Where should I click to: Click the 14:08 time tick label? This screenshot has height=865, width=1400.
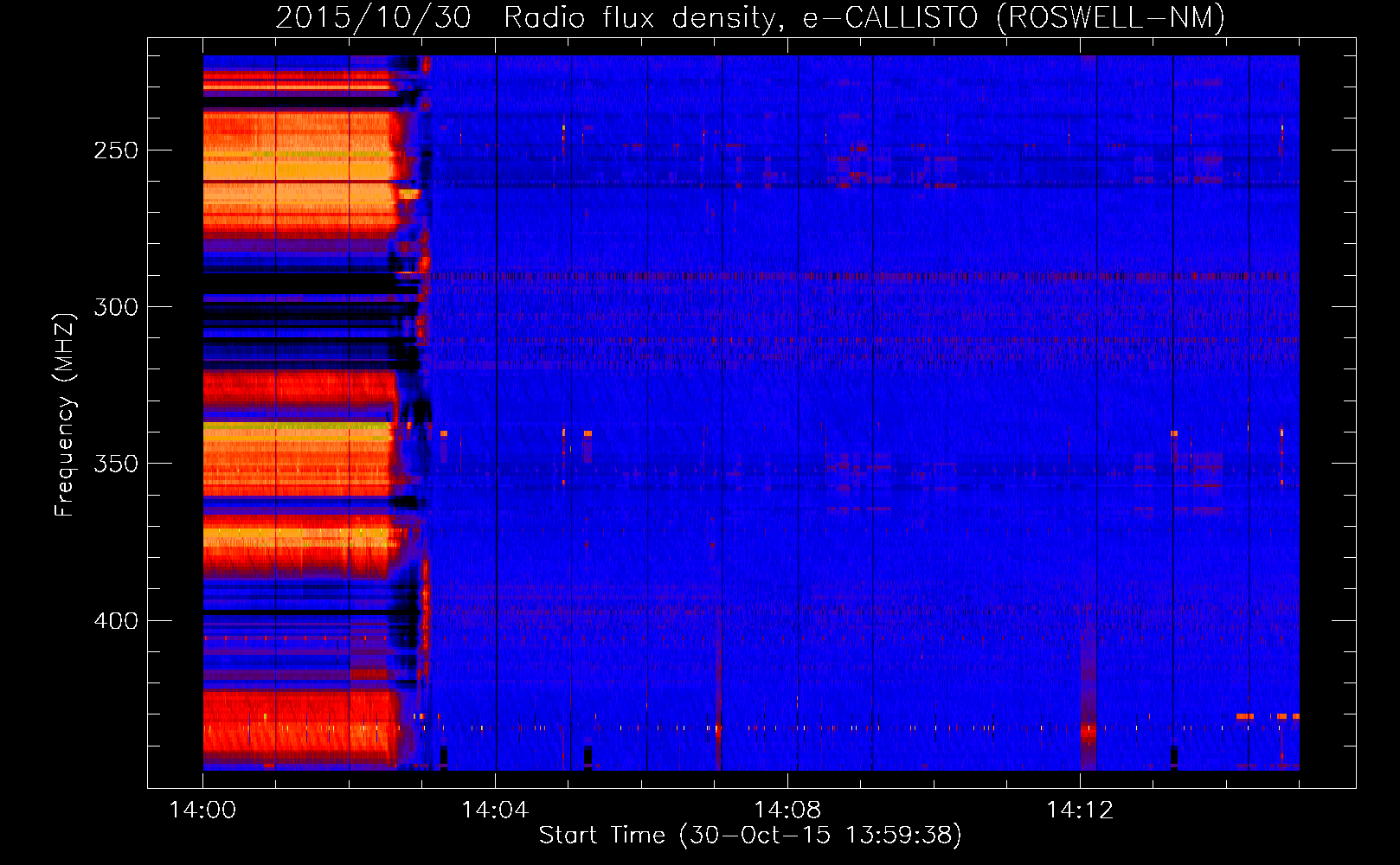click(787, 810)
